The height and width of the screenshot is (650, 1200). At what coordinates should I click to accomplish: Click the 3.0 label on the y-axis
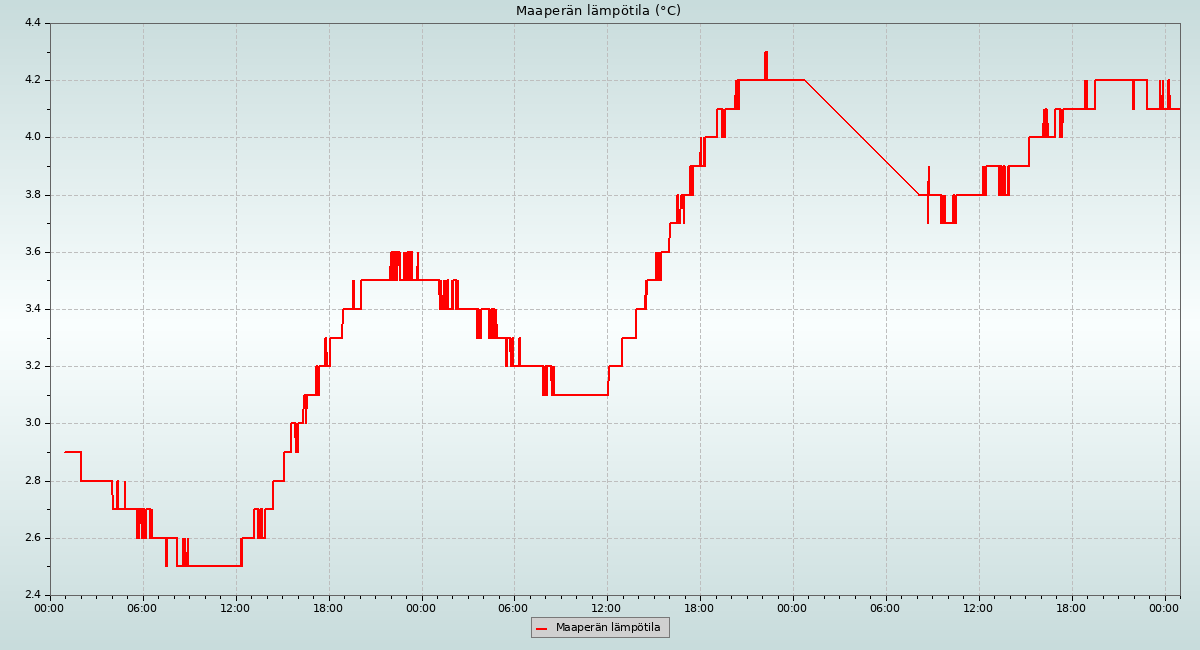(31, 423)
